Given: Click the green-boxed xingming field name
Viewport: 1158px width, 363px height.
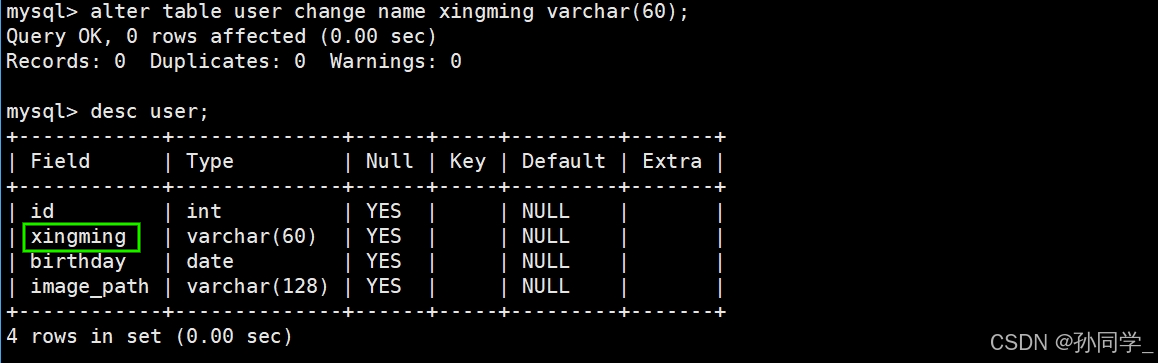Looking at the screenshot, I should (82, 237).
